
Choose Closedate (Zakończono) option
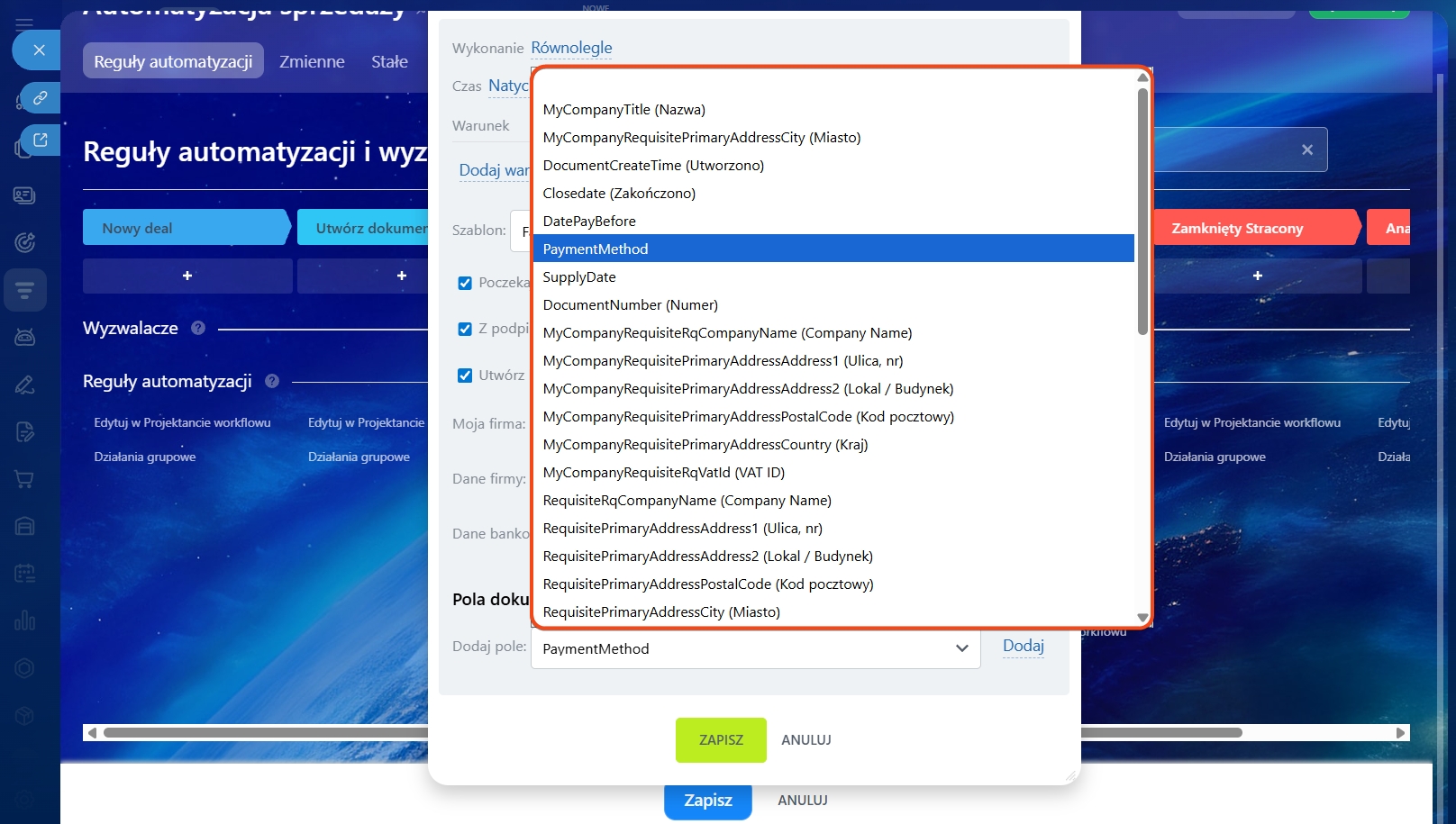point(833,194)
